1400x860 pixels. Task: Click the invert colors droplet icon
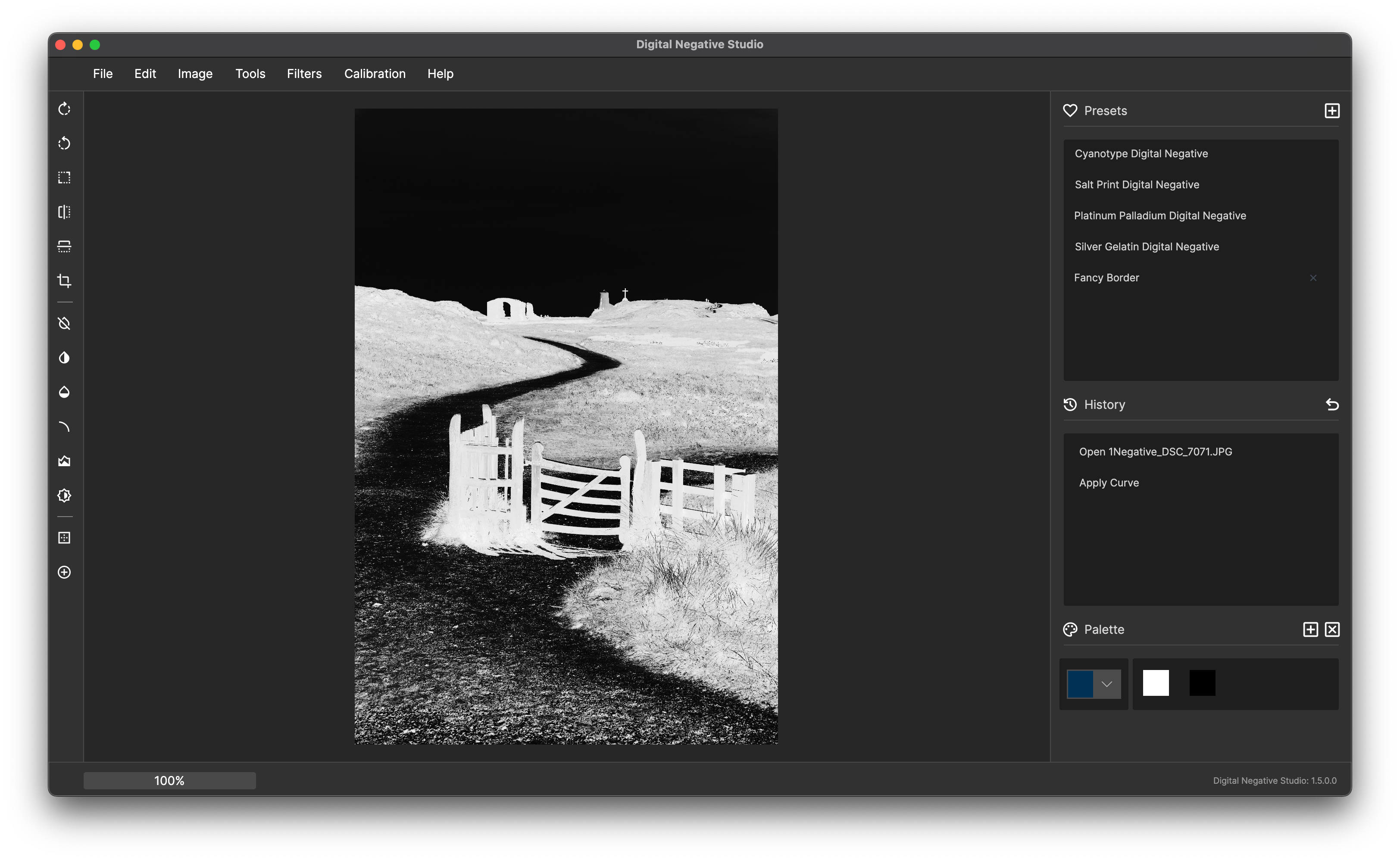coord(64,358)
